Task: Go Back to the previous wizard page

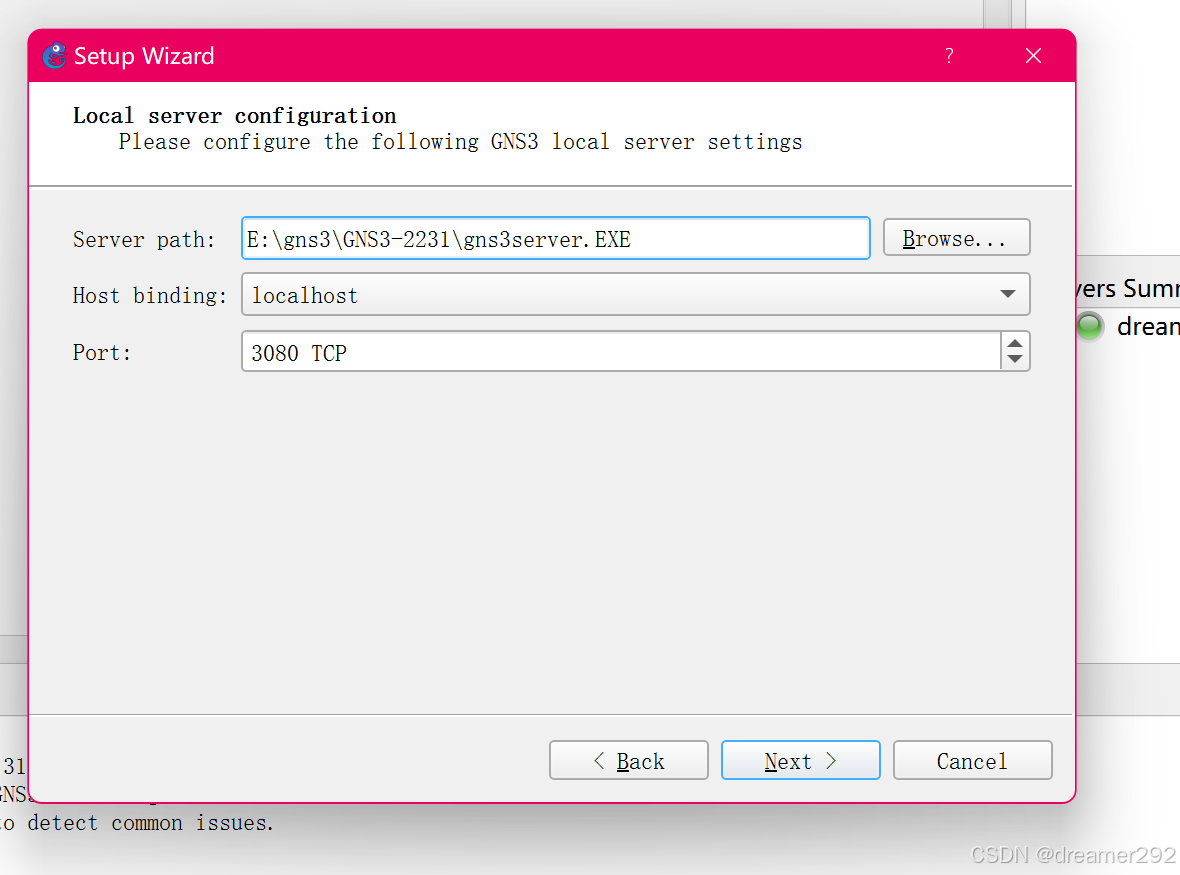Action: [628, 761]
